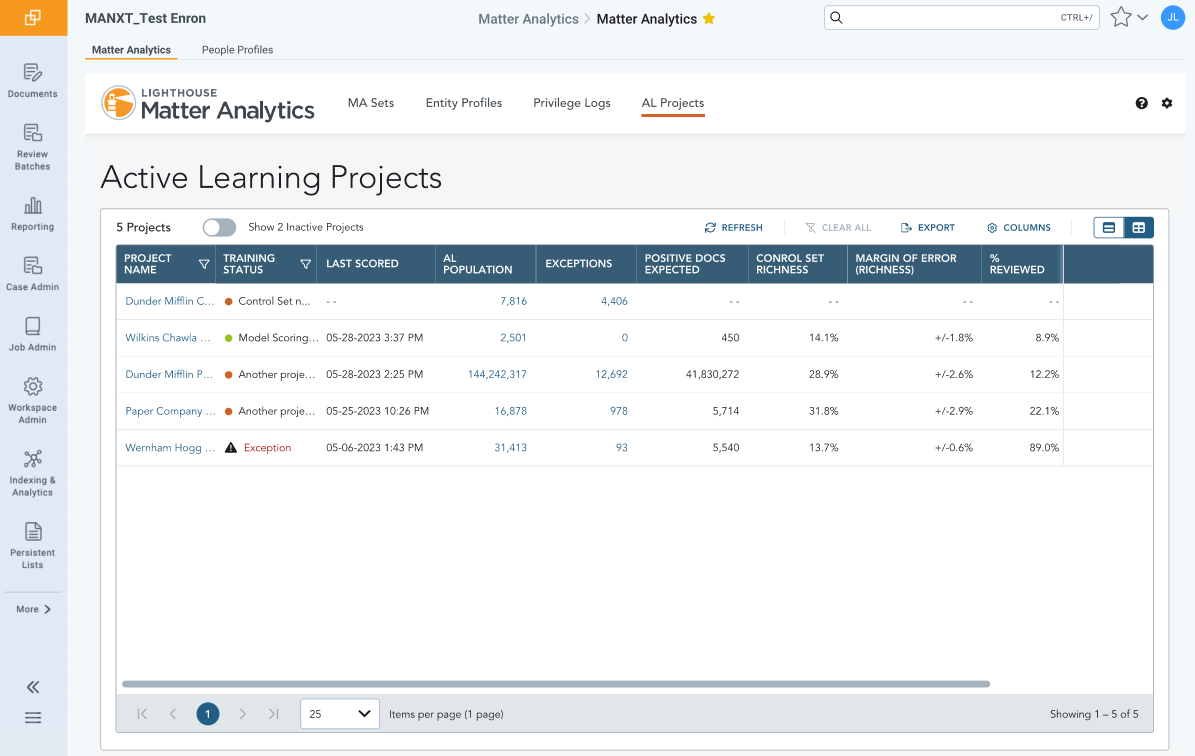
Task: Open AL population 144,242,317 link
Action: pyautogui.click(x=497, y=374)
